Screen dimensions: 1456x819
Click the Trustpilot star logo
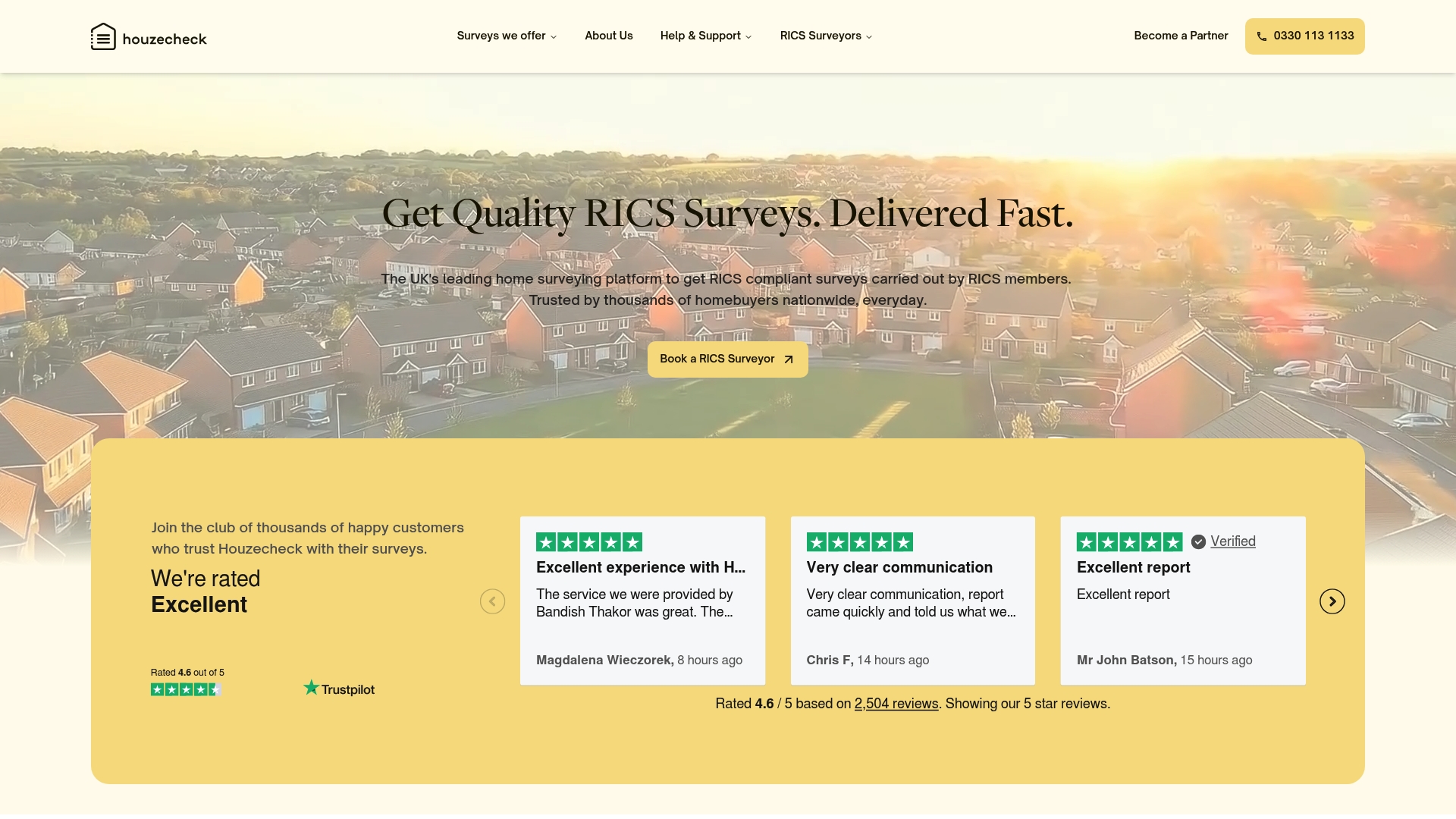coord(311,688)
